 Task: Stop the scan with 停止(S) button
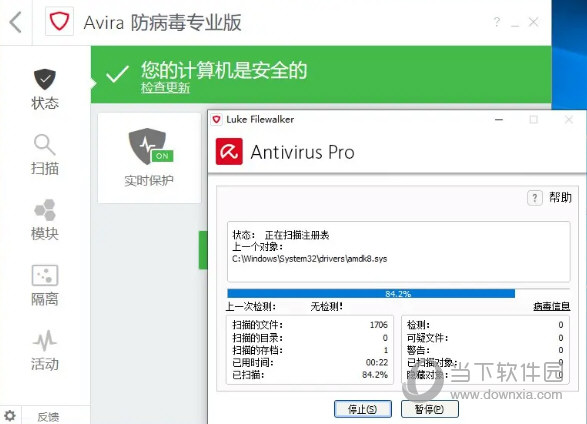363,409
